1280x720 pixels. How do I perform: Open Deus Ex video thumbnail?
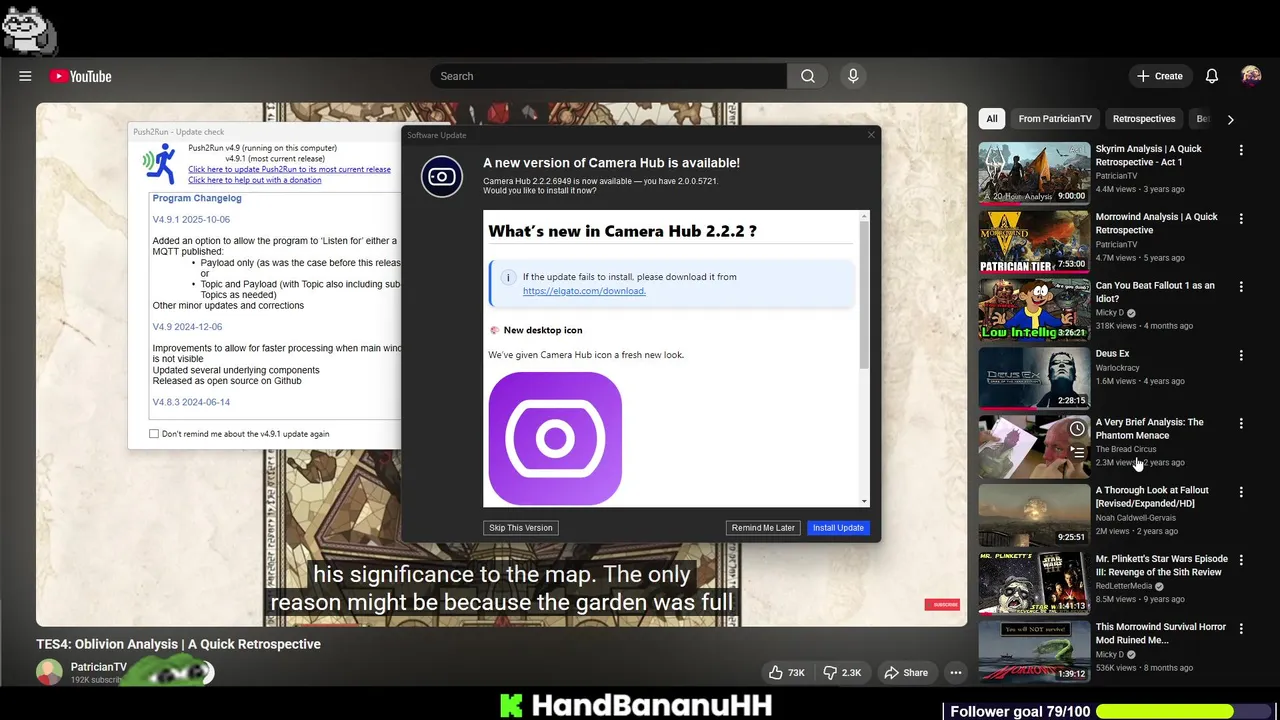(x=1034, y=378)
